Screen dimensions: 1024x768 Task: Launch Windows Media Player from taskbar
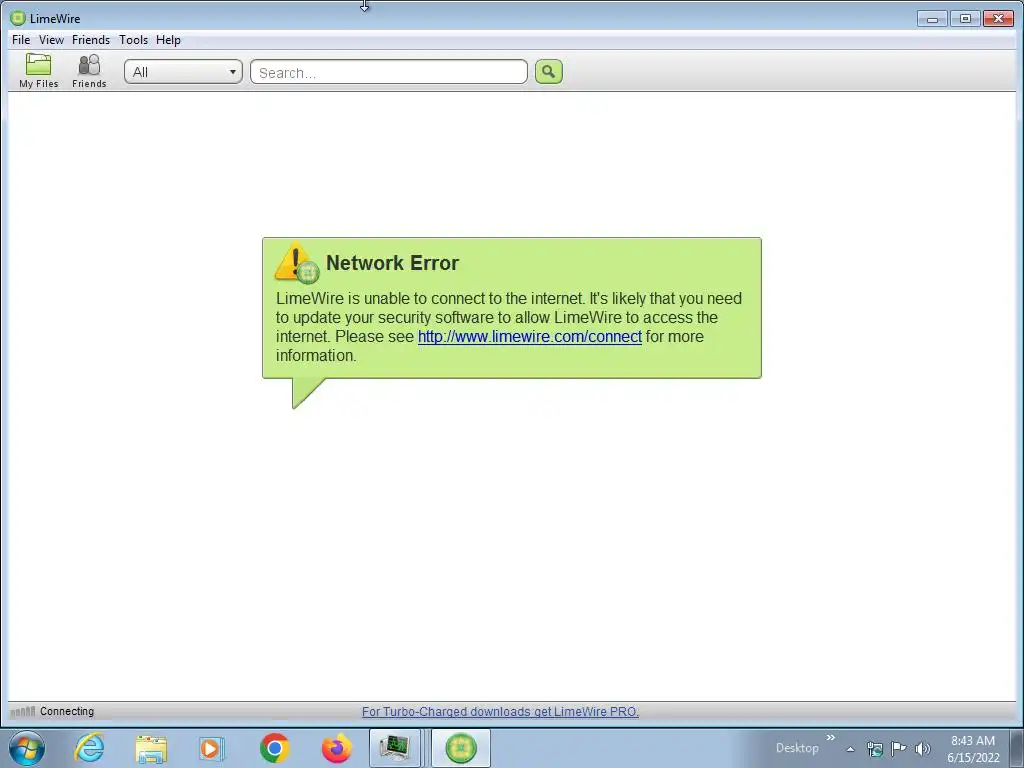point(212,748)
